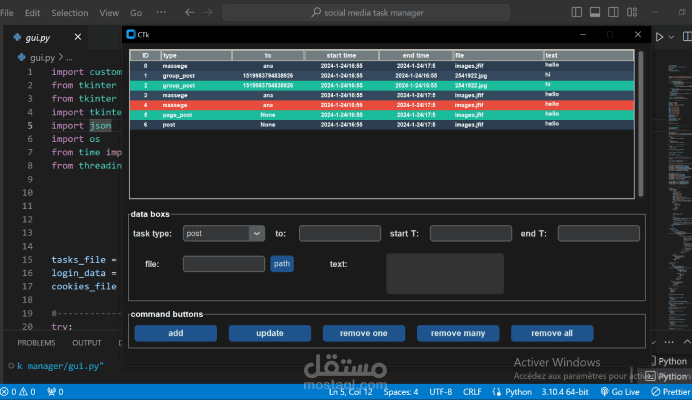This screenshot has height=400, width=692.
Task: Click the split editor icon at top right
Action: [x=687, y=37]
